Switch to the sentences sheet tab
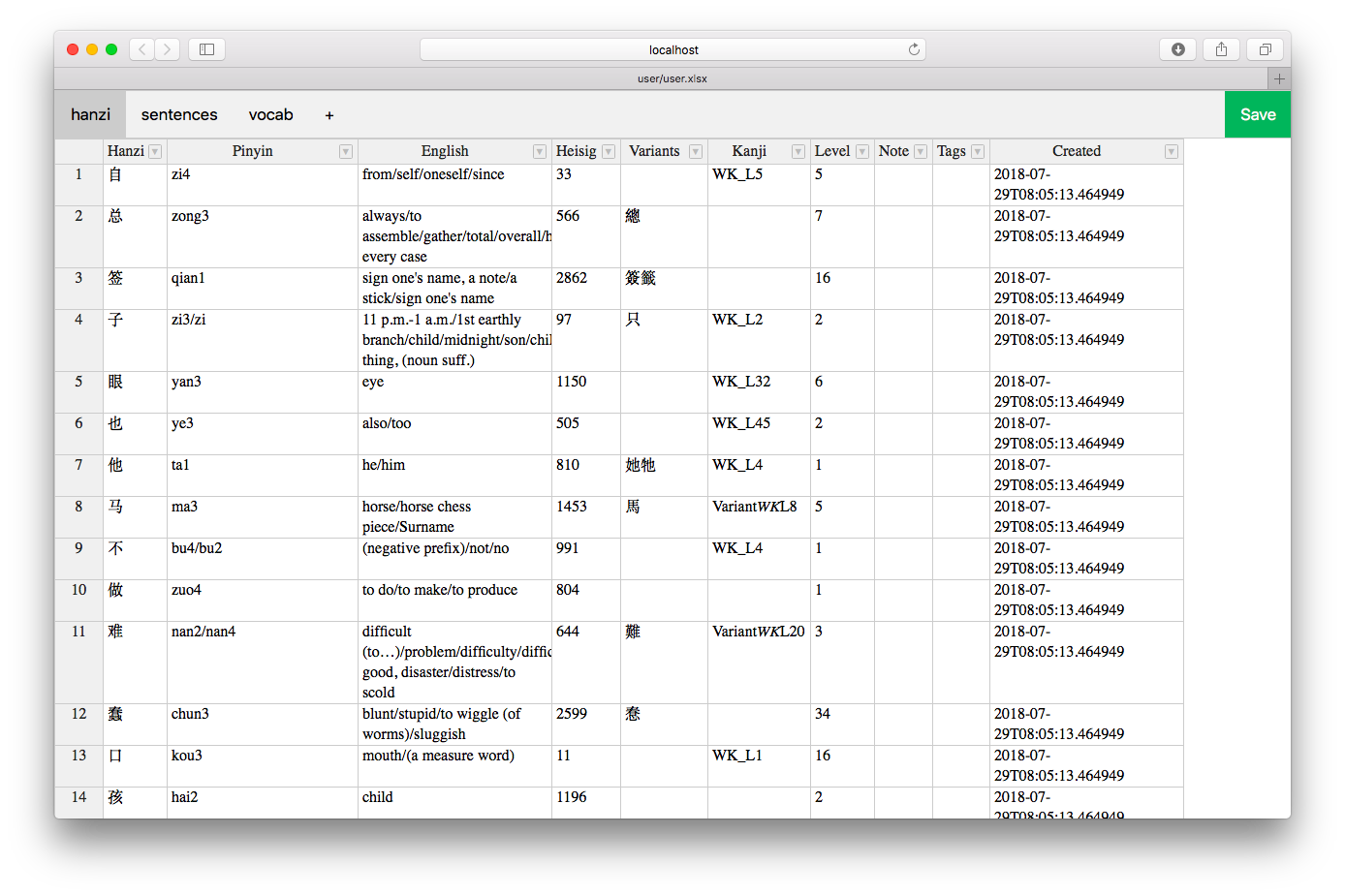Viewport: 1345px width, 896px height. (x=179, y=114)
